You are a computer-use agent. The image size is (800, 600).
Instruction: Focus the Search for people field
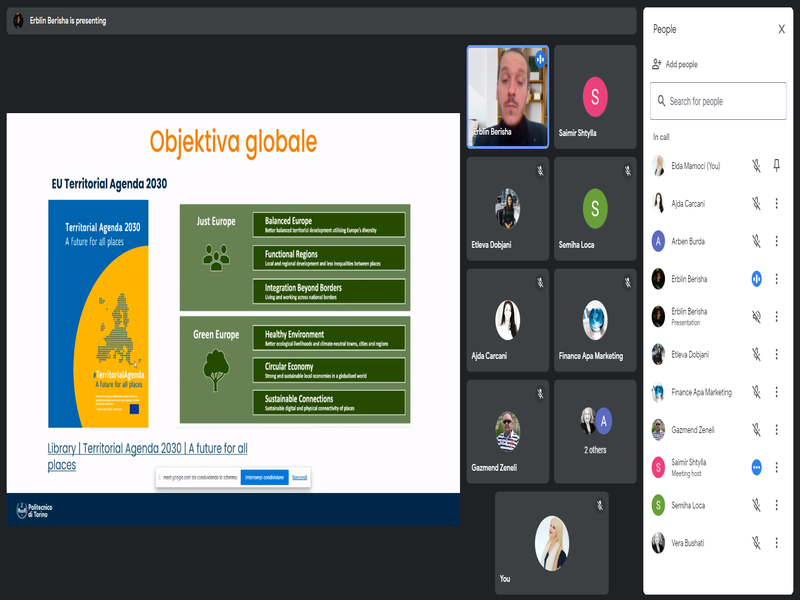pos(718,101)
